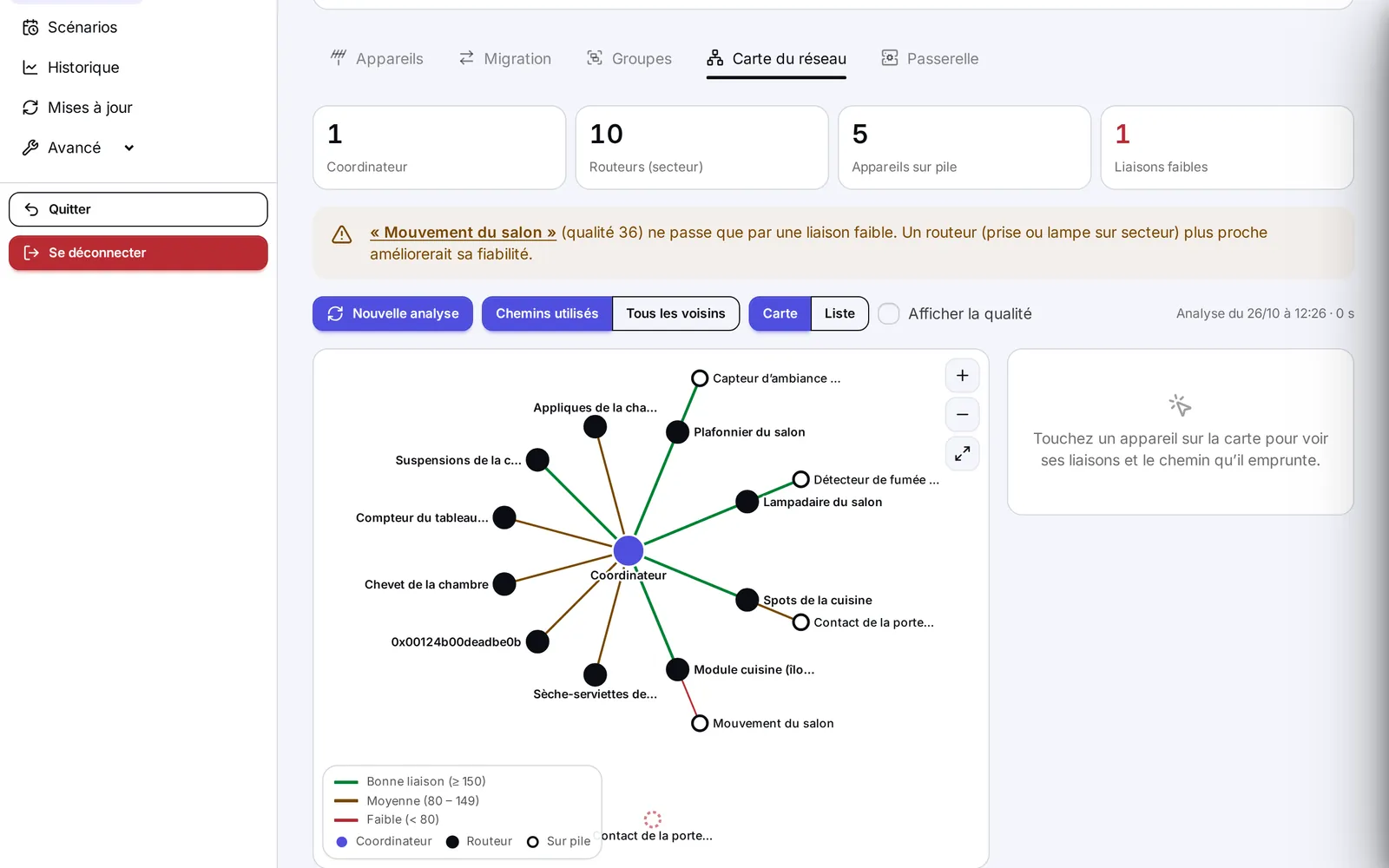
Task: Switch to the Passerelle tab
Action: (x=930, y=59)
